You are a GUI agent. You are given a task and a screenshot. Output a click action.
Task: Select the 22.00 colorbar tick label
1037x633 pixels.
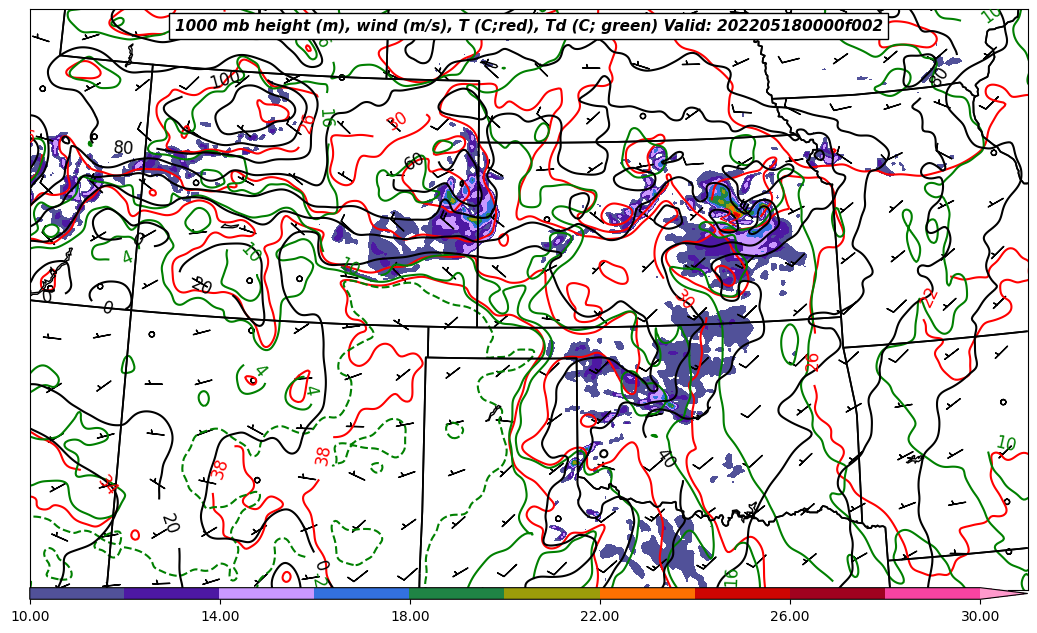point(600,616)
